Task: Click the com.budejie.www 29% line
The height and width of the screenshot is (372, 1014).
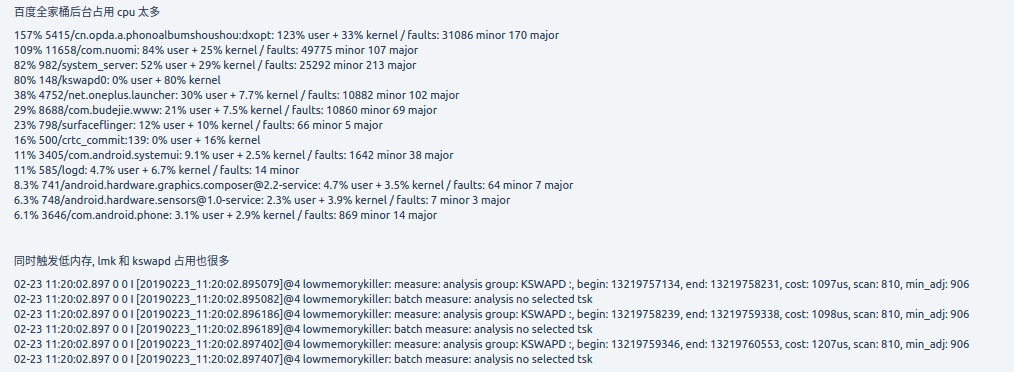Action: tap(225, 110)
